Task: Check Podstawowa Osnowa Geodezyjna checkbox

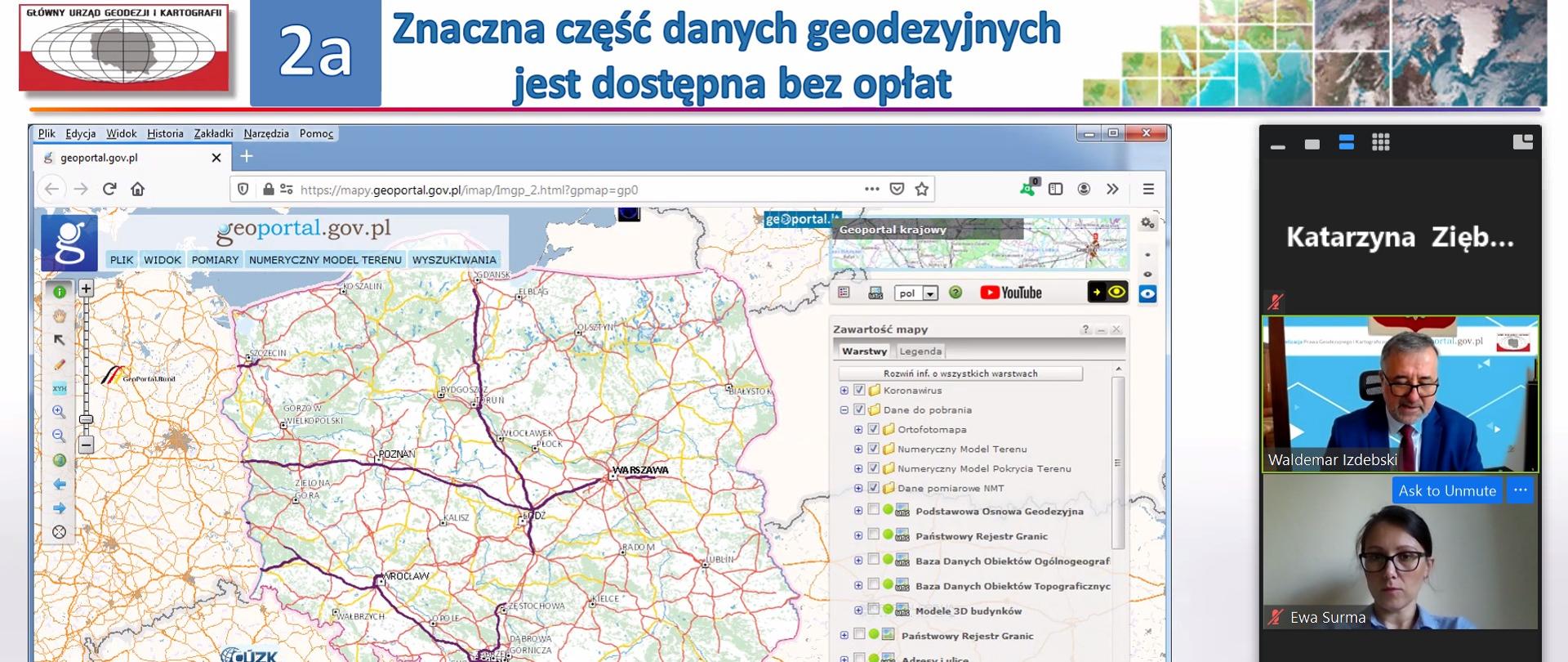Action: coord(874,510)
